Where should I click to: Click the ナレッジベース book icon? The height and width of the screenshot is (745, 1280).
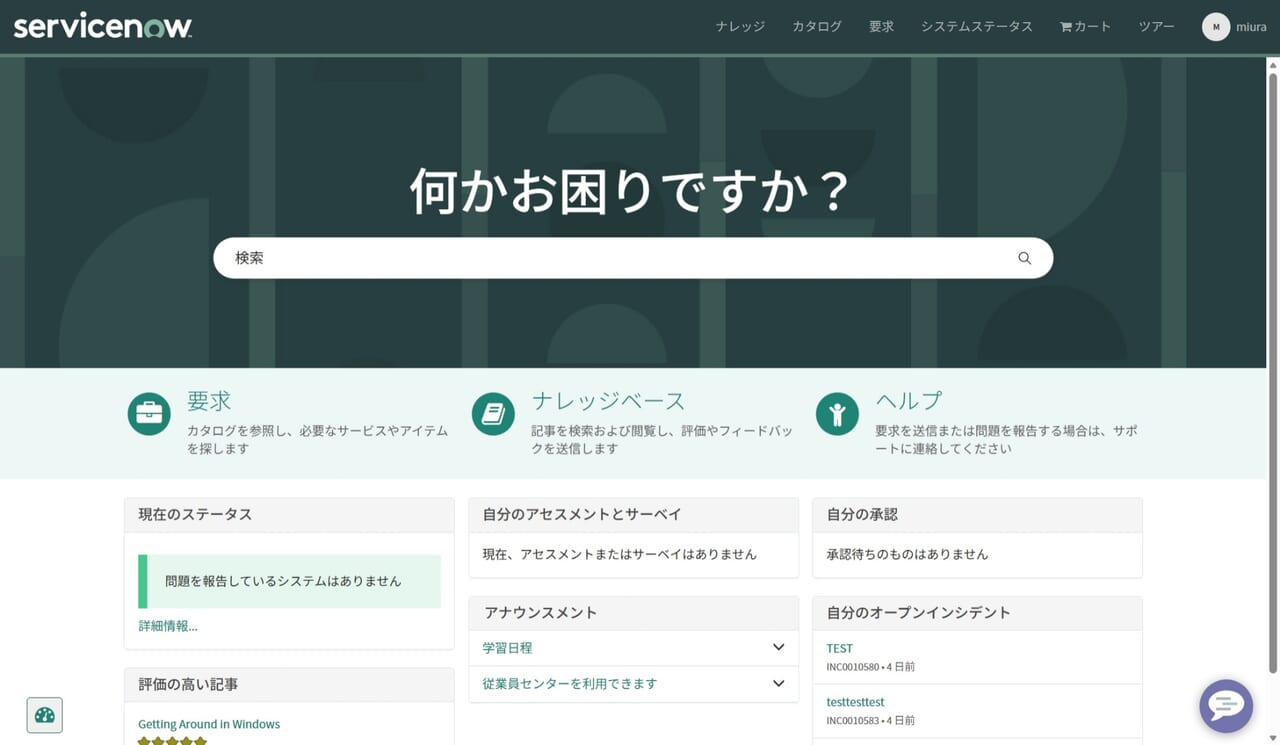pyautogui.click(x=493, y=414)
